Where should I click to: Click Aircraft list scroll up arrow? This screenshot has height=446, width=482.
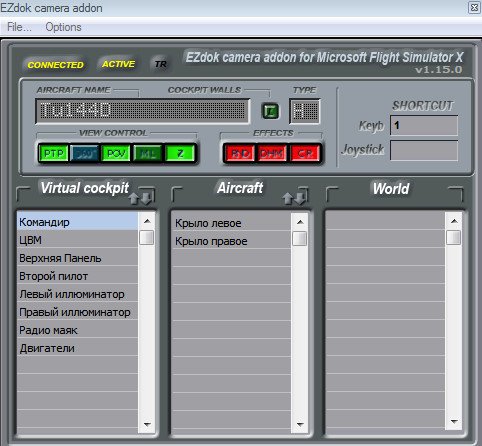coord(300,222)
